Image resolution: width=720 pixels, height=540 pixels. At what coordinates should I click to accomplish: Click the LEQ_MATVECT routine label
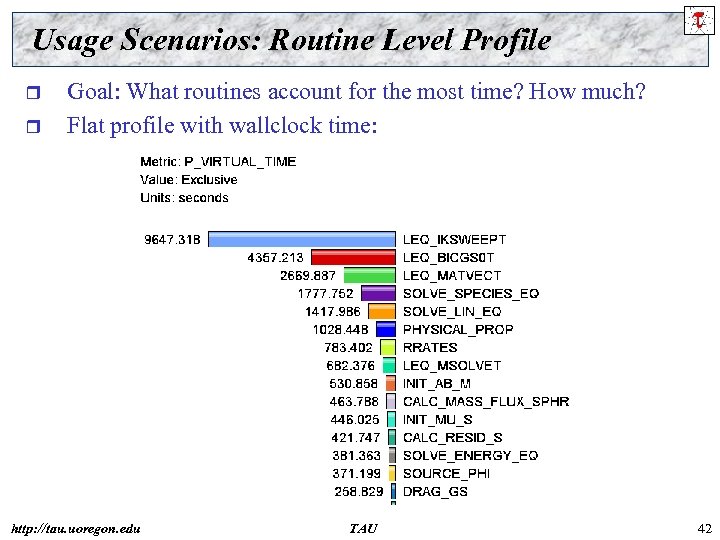click(x=452, y=276)
